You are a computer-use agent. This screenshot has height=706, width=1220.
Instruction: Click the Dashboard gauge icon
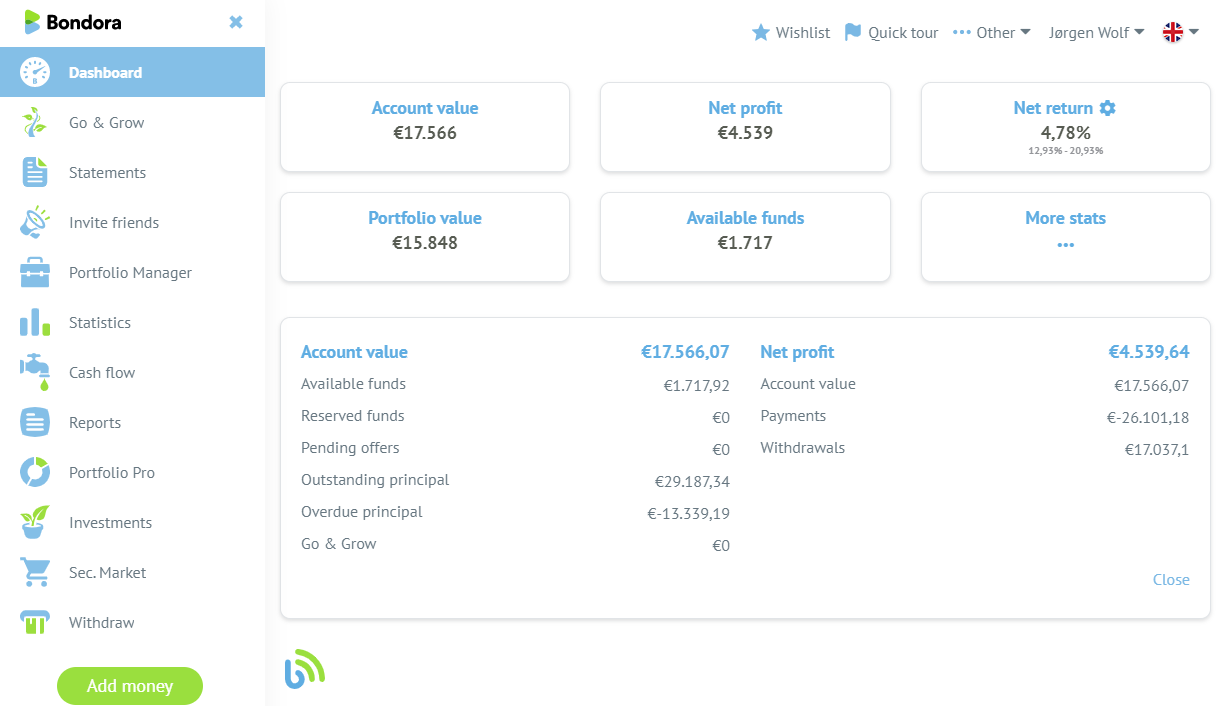35,72
